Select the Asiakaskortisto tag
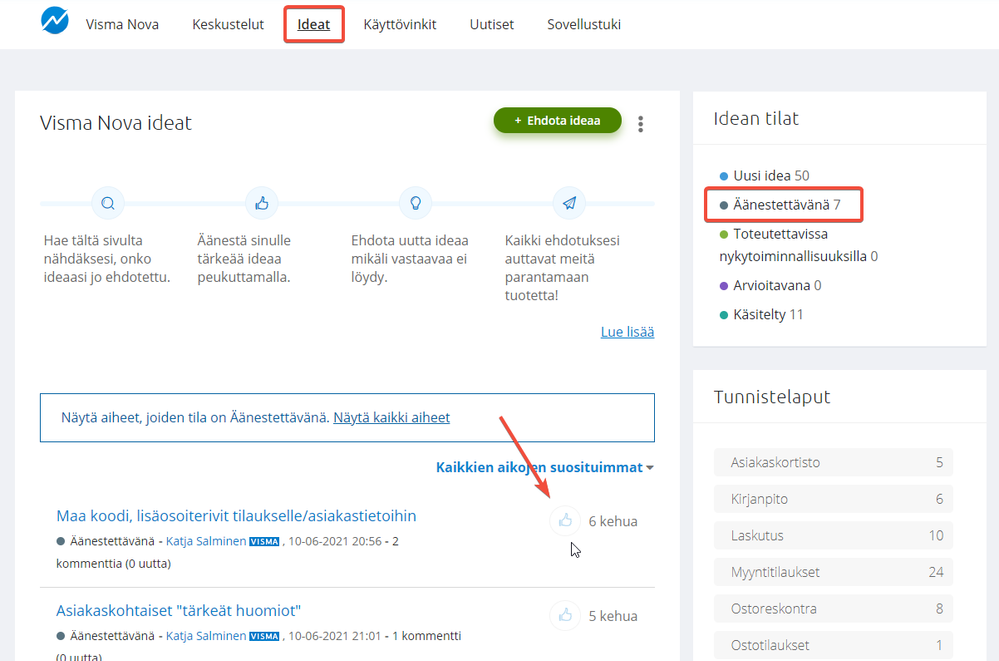Image resolution: width=999 pixels, height=661 pixels. (x=833, y=462)
